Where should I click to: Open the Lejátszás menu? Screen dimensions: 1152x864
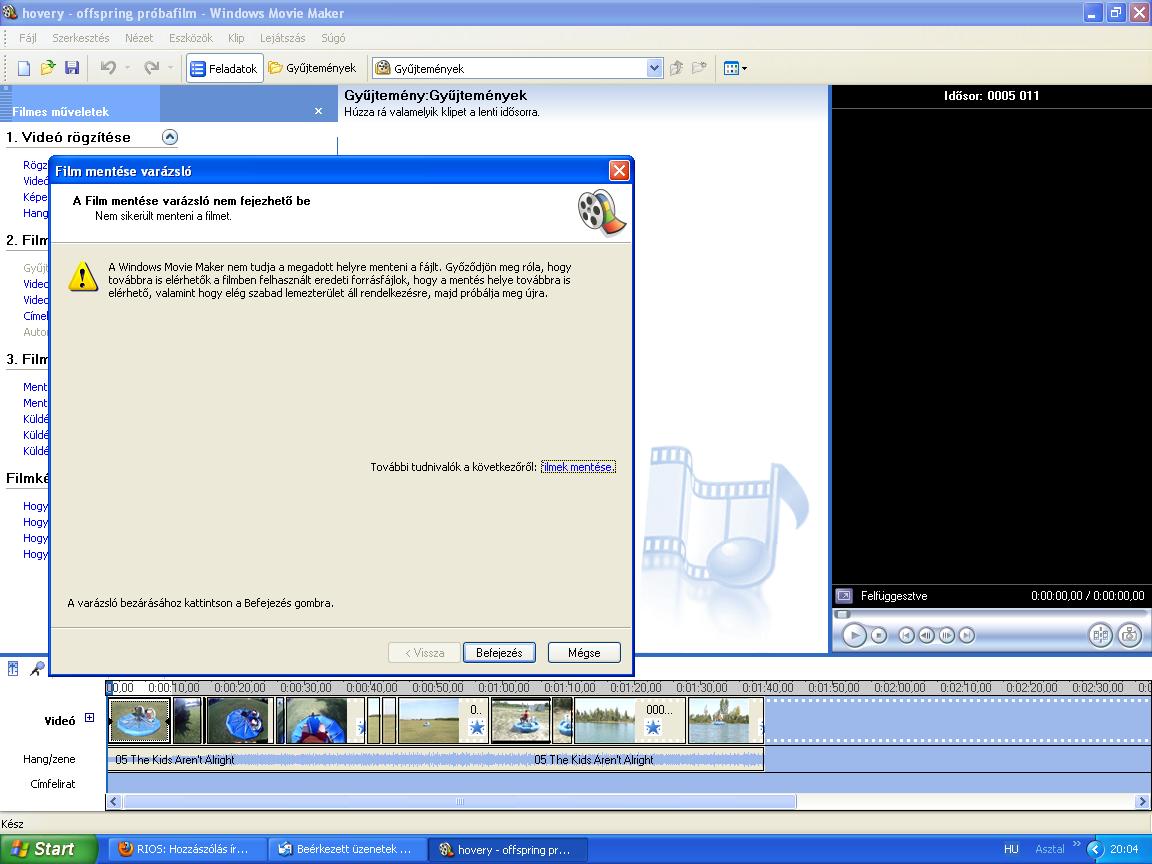283,38
